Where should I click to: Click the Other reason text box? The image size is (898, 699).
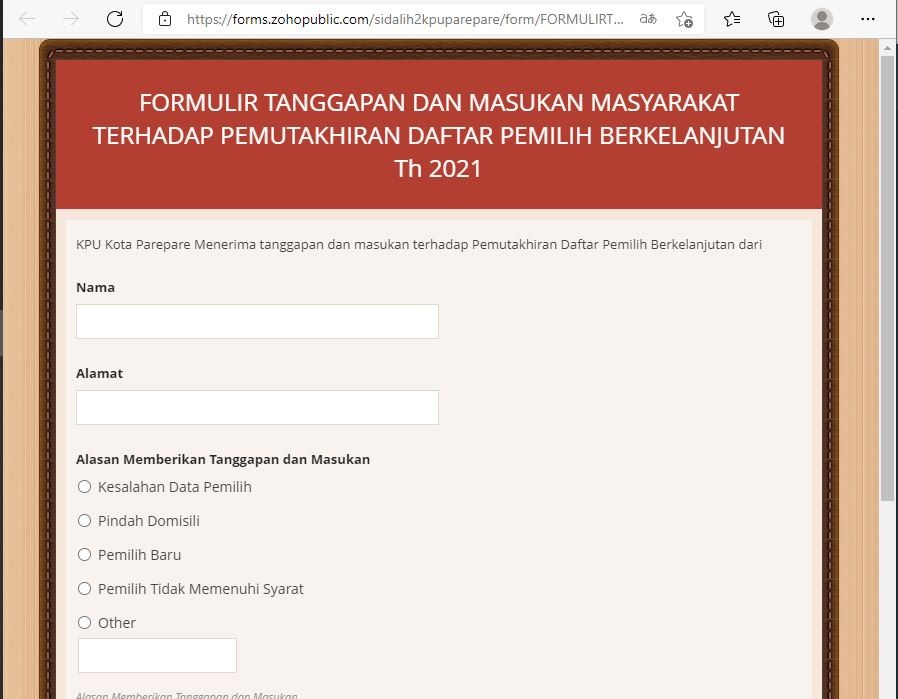click(x=157, y=656)
